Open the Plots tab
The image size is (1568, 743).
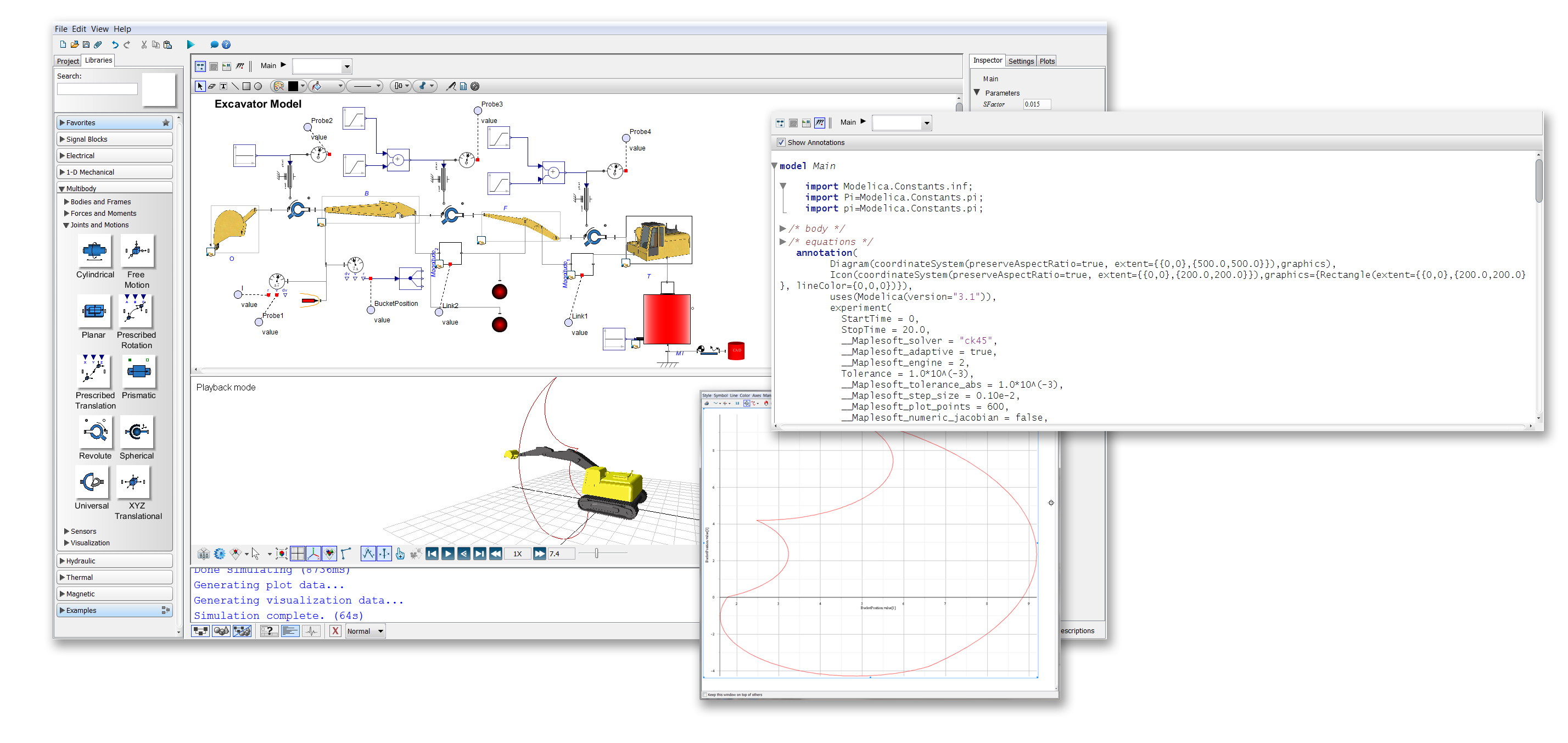pyautogui.click(x=1047, y=61)
